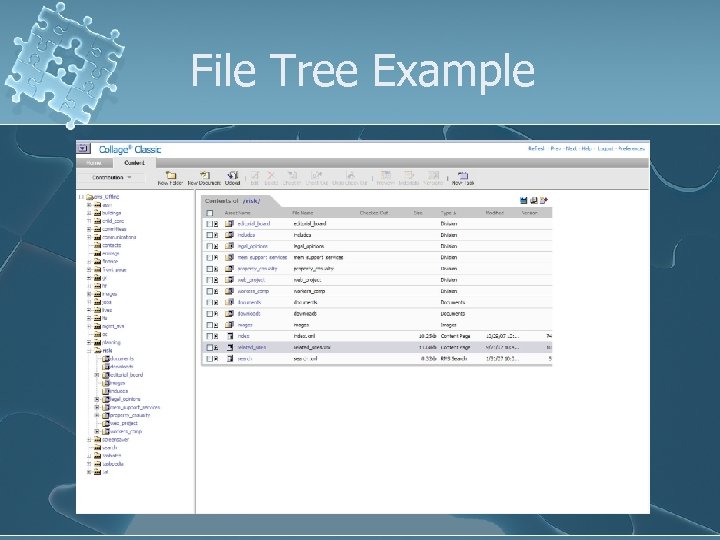Image resolution: width=720 pixels, height=540 pixels.
Task: Click the web_project folder icon in the table
Action: (x=230, y=280)
